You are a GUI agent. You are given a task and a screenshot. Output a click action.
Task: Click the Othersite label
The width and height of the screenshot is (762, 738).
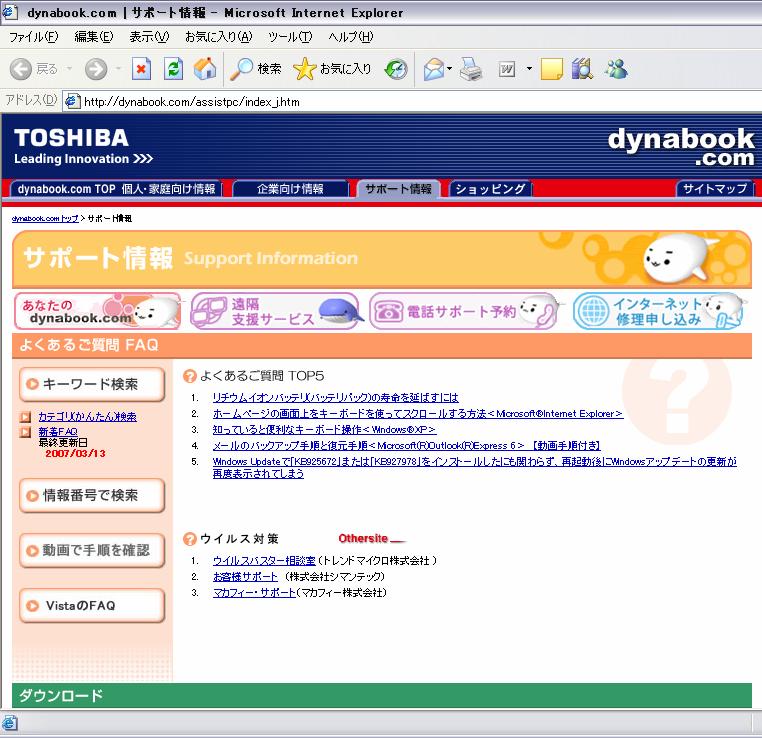[363, 538]
